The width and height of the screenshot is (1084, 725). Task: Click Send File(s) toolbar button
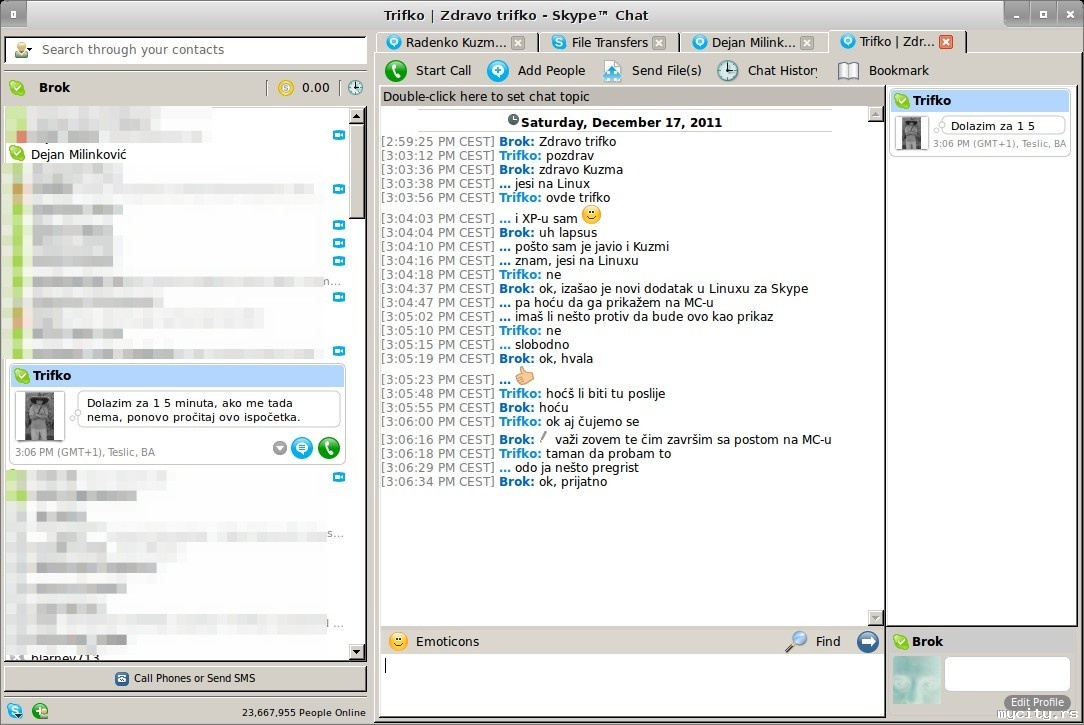click(653, 70)
